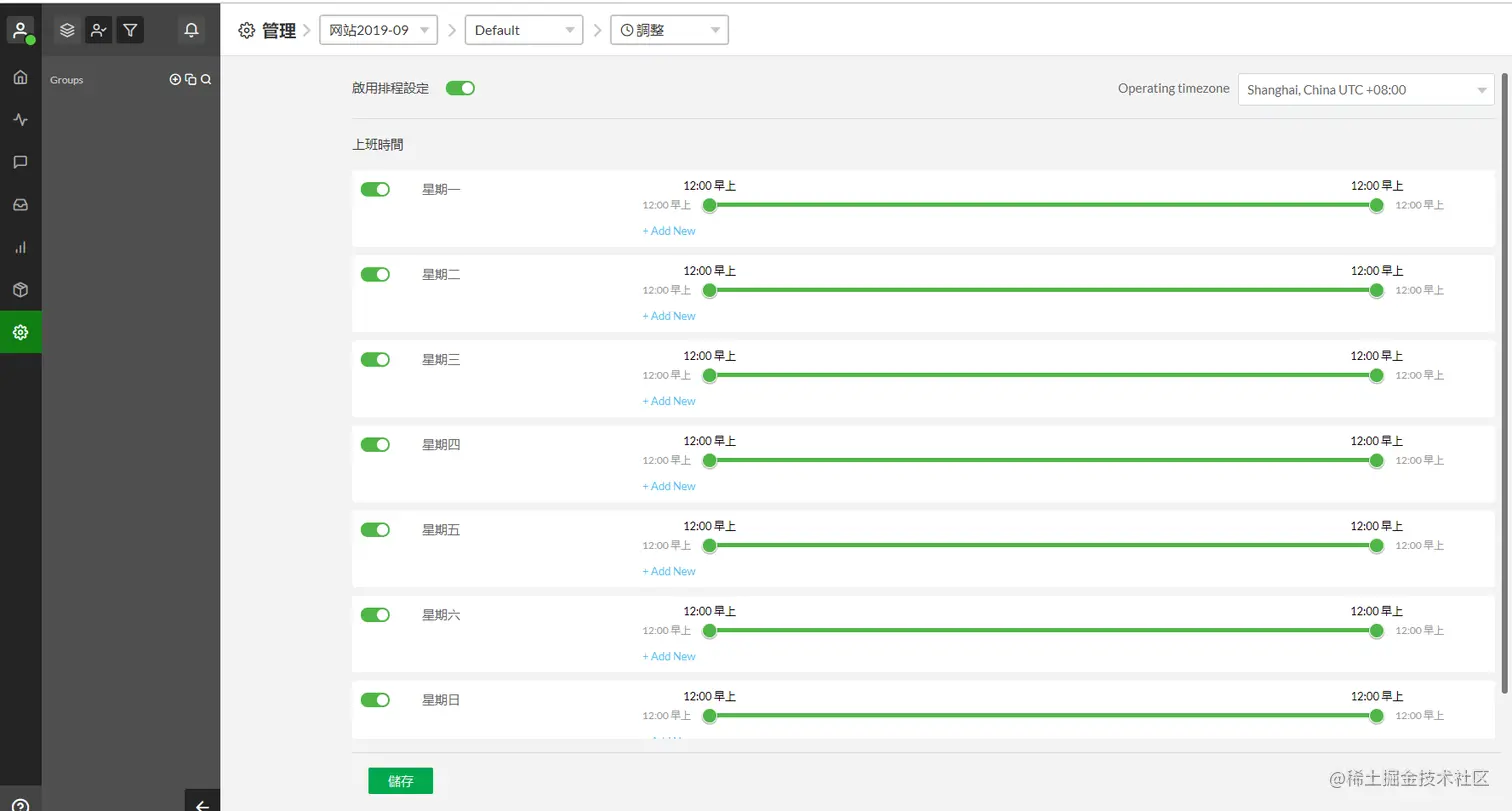
Task: Toggle the 星期四 switch
Action: point(375,444)
